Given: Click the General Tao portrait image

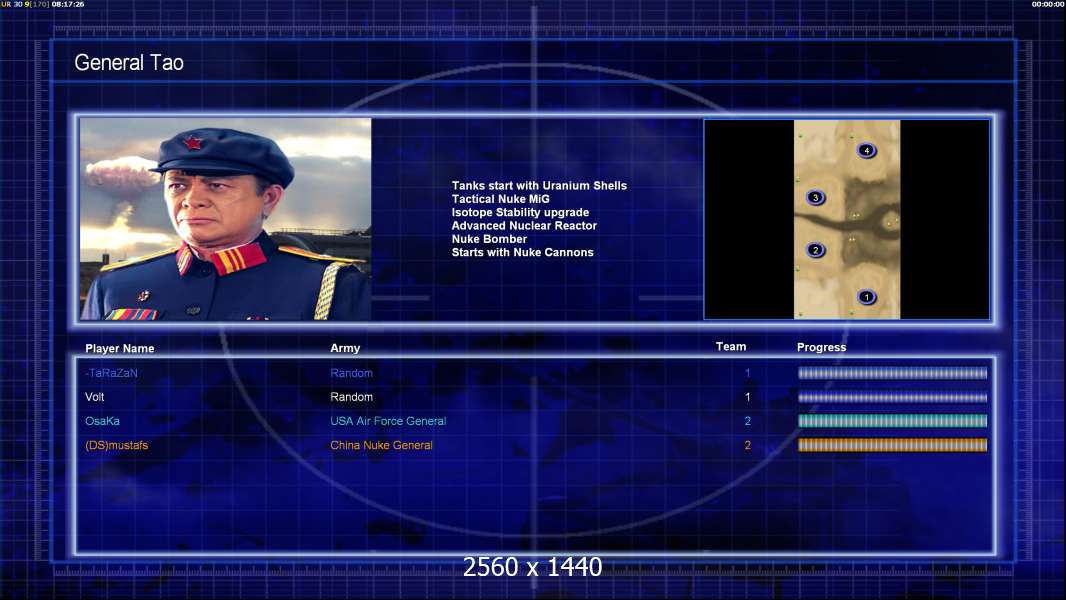Looking at the screenshot, I should pyautogui.click(x=226, y=219).
